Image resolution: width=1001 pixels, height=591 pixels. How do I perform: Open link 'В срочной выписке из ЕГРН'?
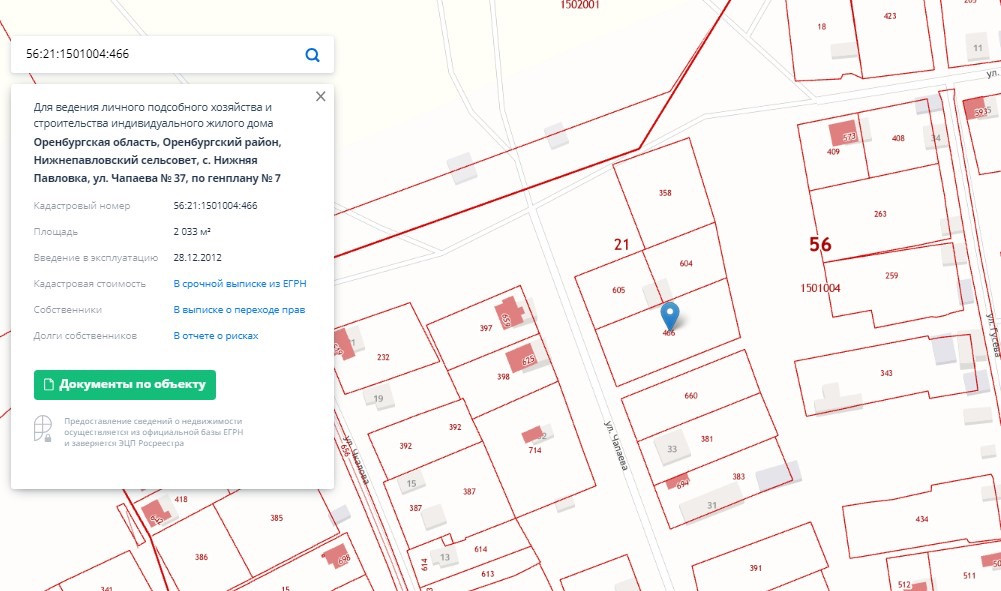tap(240, 283)
